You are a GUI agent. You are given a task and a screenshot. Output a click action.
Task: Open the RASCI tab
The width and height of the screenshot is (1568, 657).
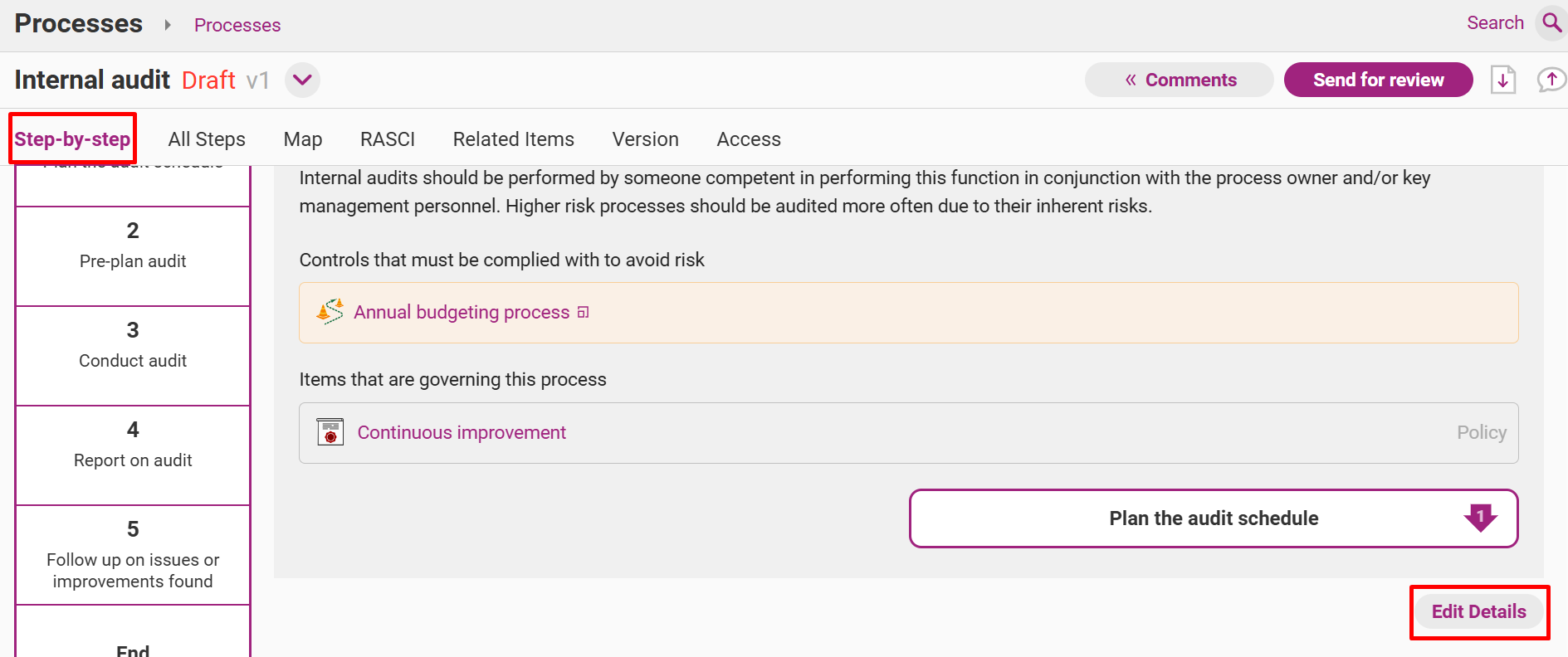click(388, 139)
